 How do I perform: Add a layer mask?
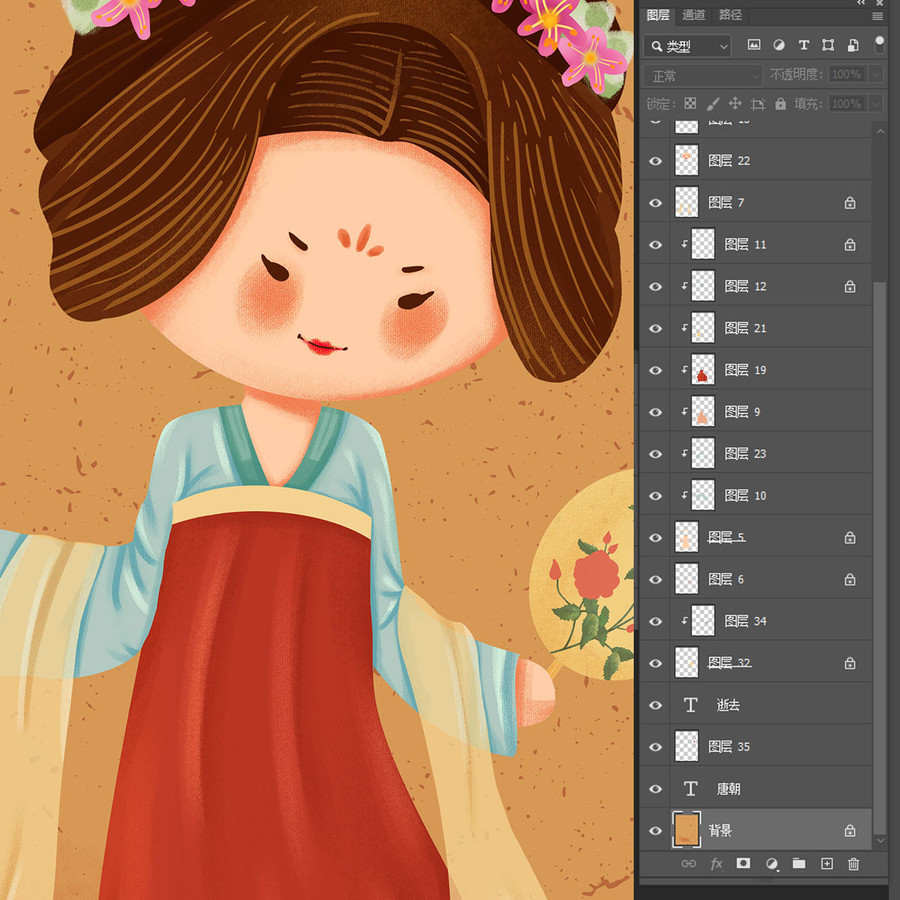point(743,863)
